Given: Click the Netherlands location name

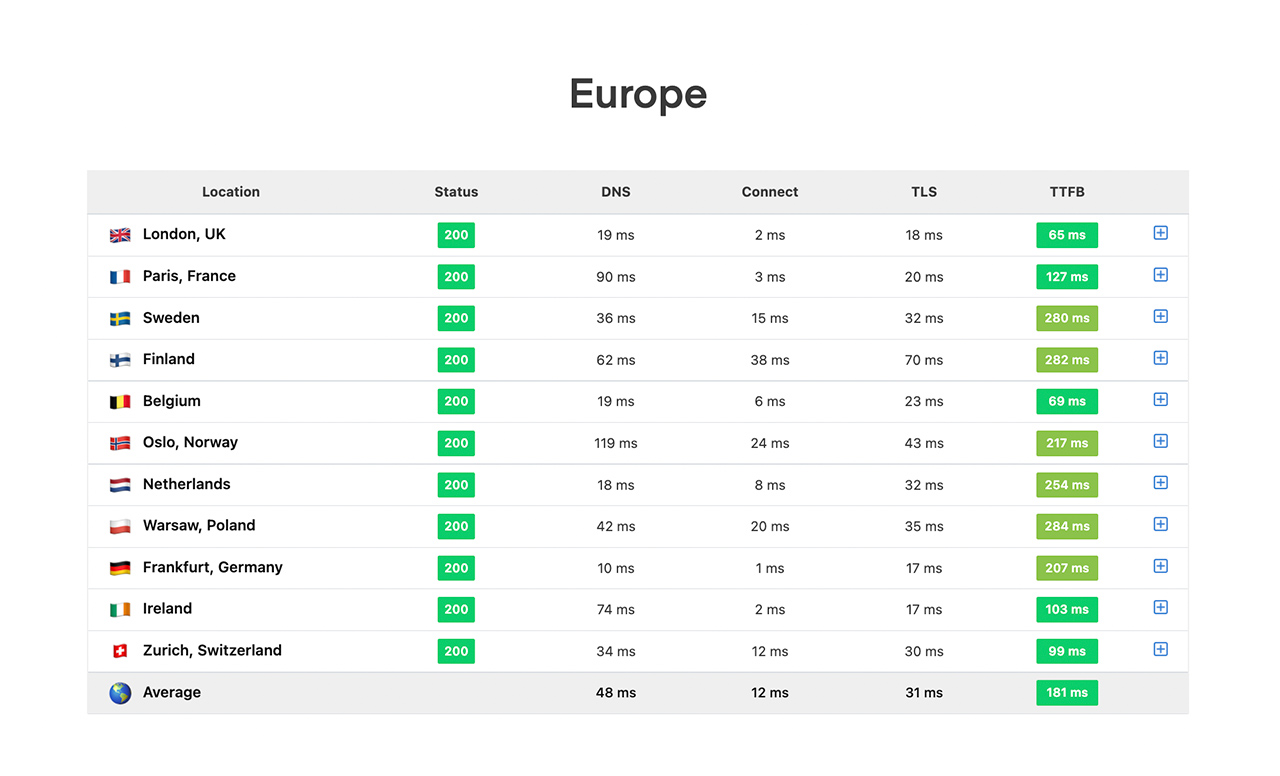Looking at the screenshot, I should (186, 484).
